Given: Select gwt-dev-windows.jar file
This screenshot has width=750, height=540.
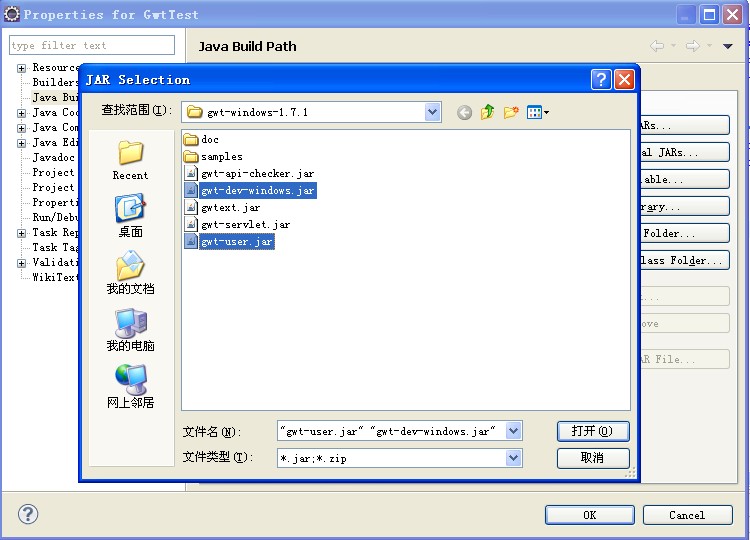Looking at the screenshot, I should coord(251,190).
